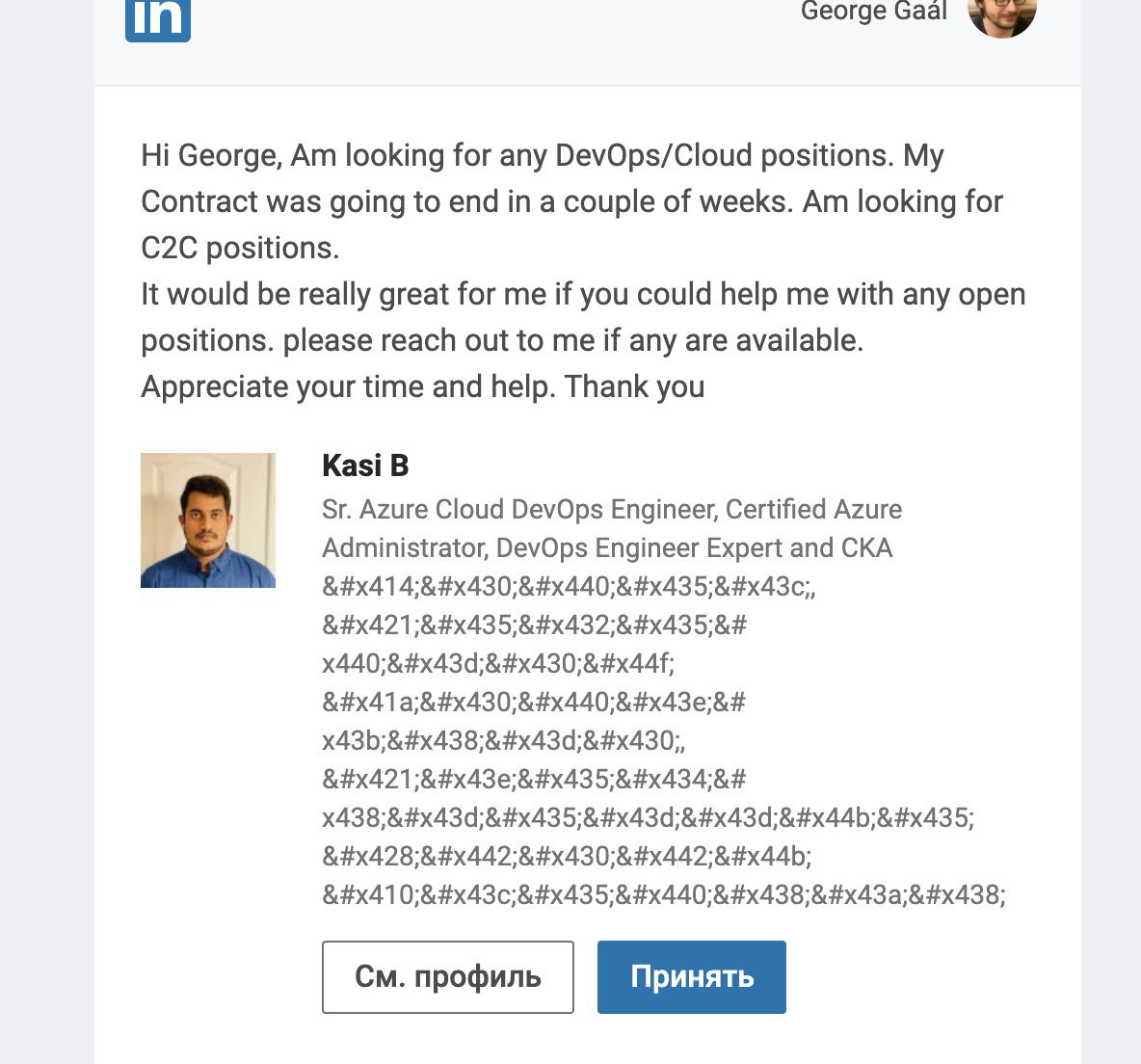Click the George Gaál name text
The width and height of the screenshot is (1141, 1064).
[x=873, y=12]
